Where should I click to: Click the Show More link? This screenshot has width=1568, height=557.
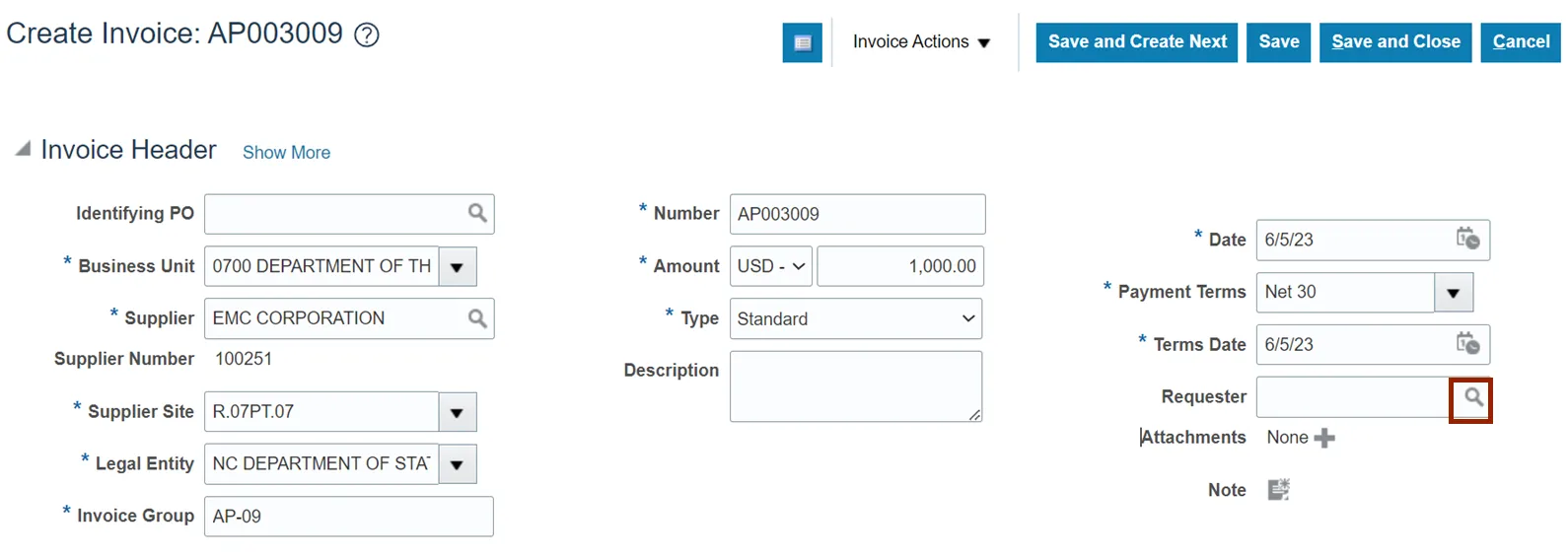[286, 153]
